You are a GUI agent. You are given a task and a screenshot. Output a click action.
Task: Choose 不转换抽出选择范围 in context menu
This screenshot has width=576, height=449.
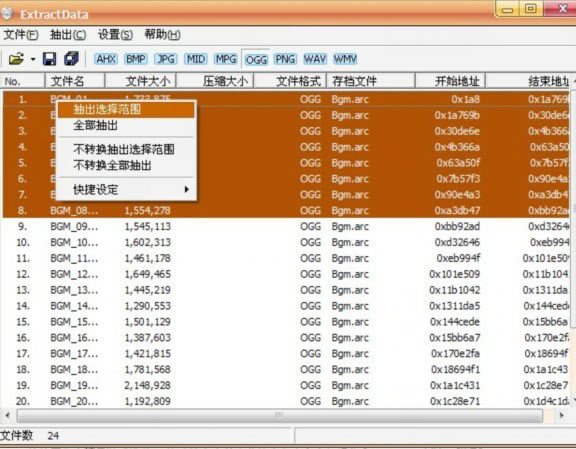[x=126, y=149]
